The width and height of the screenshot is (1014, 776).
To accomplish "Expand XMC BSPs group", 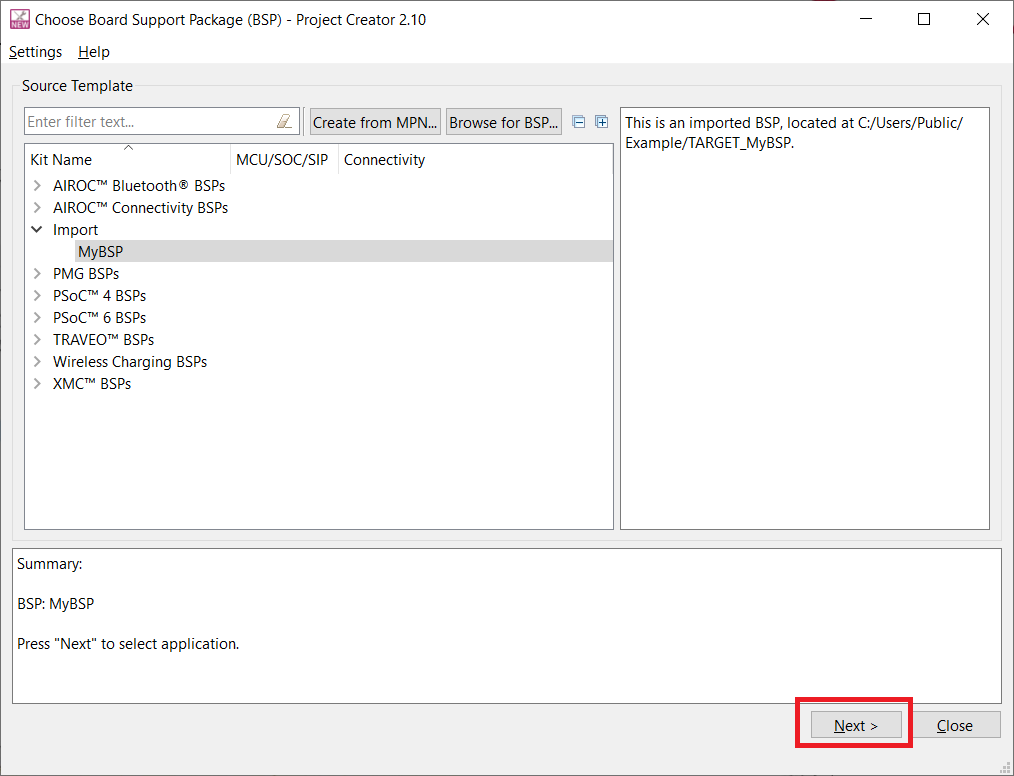I will point(38,383).
